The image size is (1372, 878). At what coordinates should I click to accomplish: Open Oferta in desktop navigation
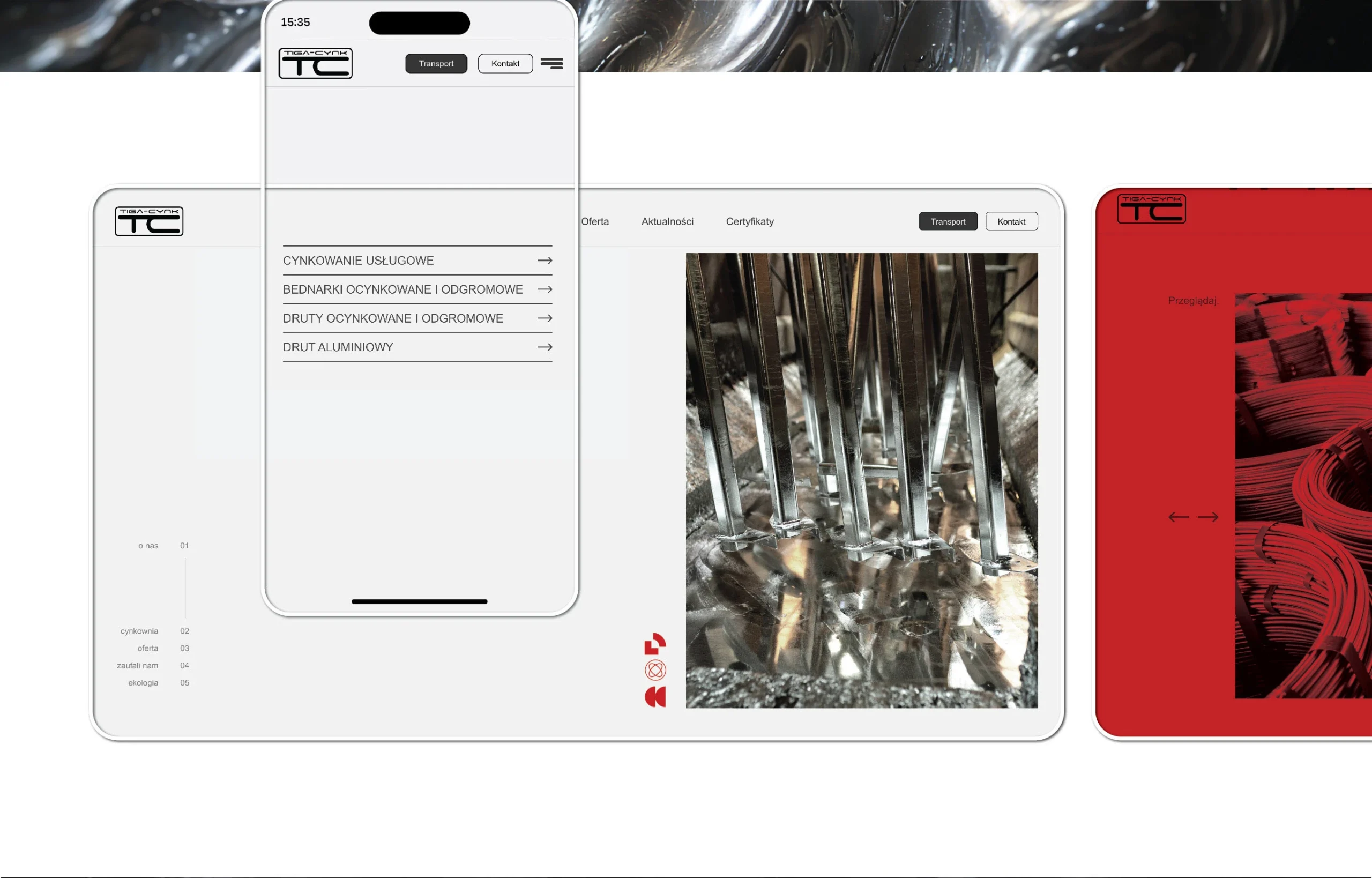pos(594,221)
